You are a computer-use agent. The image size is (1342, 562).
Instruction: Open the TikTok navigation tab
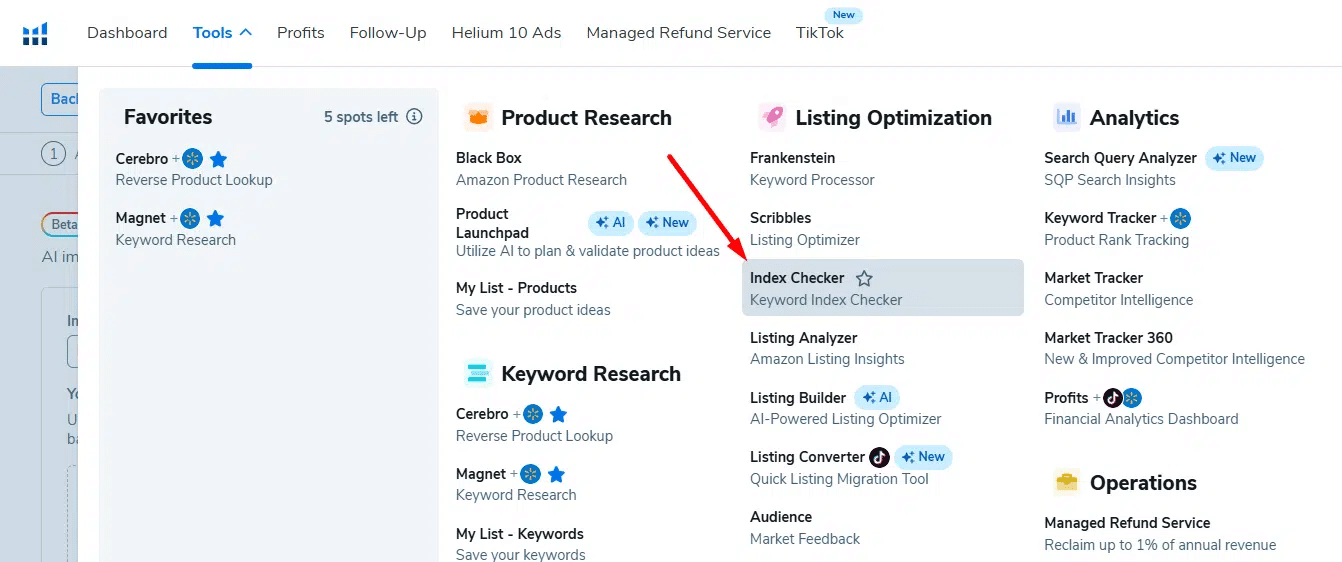(820, 33)
